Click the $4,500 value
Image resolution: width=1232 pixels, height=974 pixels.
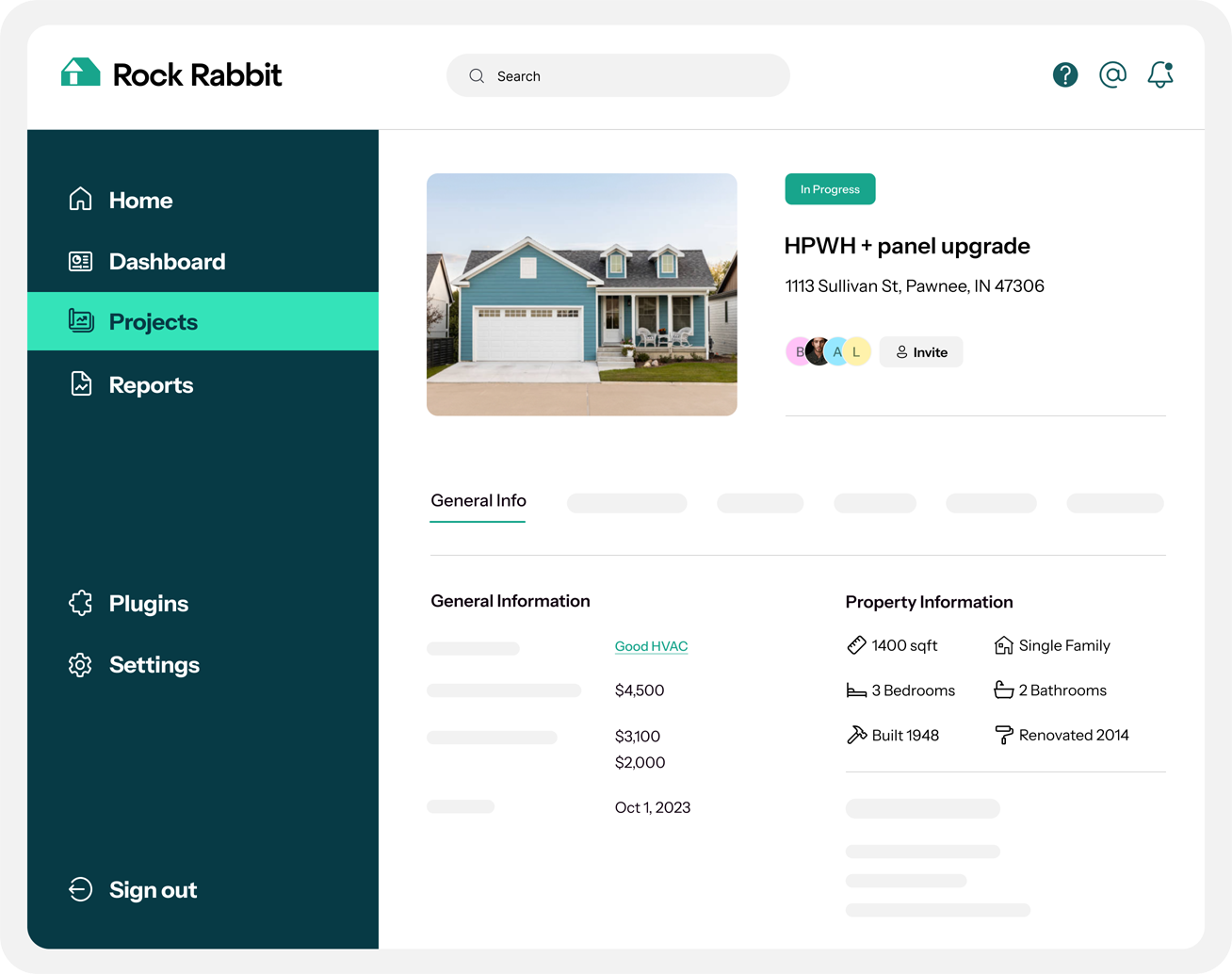640,690
